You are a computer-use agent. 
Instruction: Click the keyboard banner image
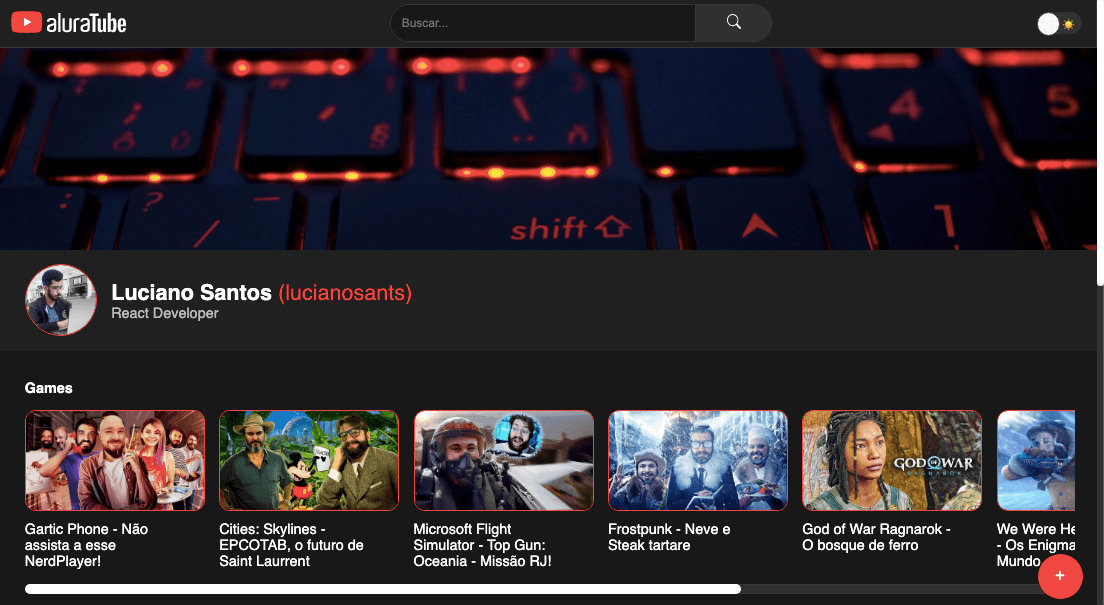pos(550,148)
